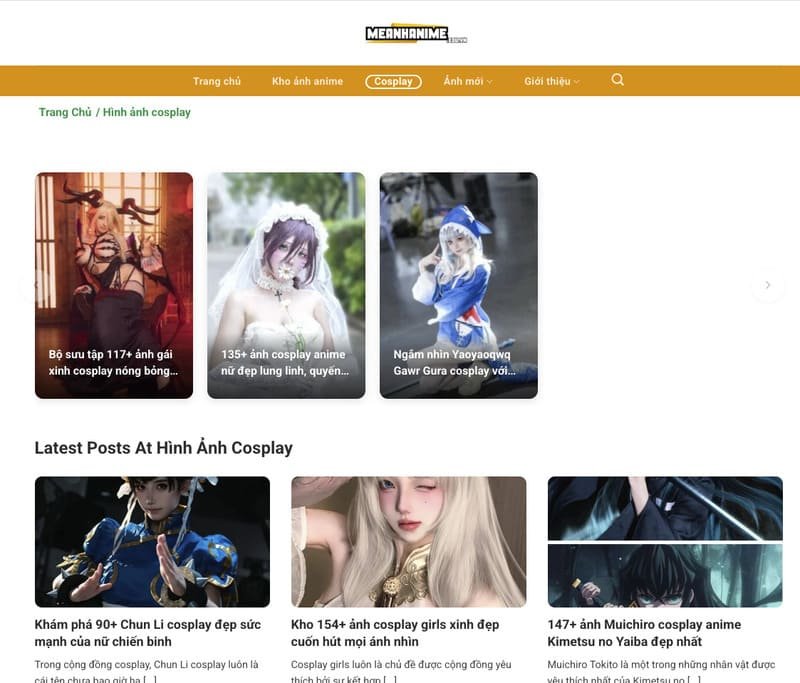This screenshot has width=800, height=683.
Task: Click the cosplay girls post thumbnail
Action: (x=408, y=541)
